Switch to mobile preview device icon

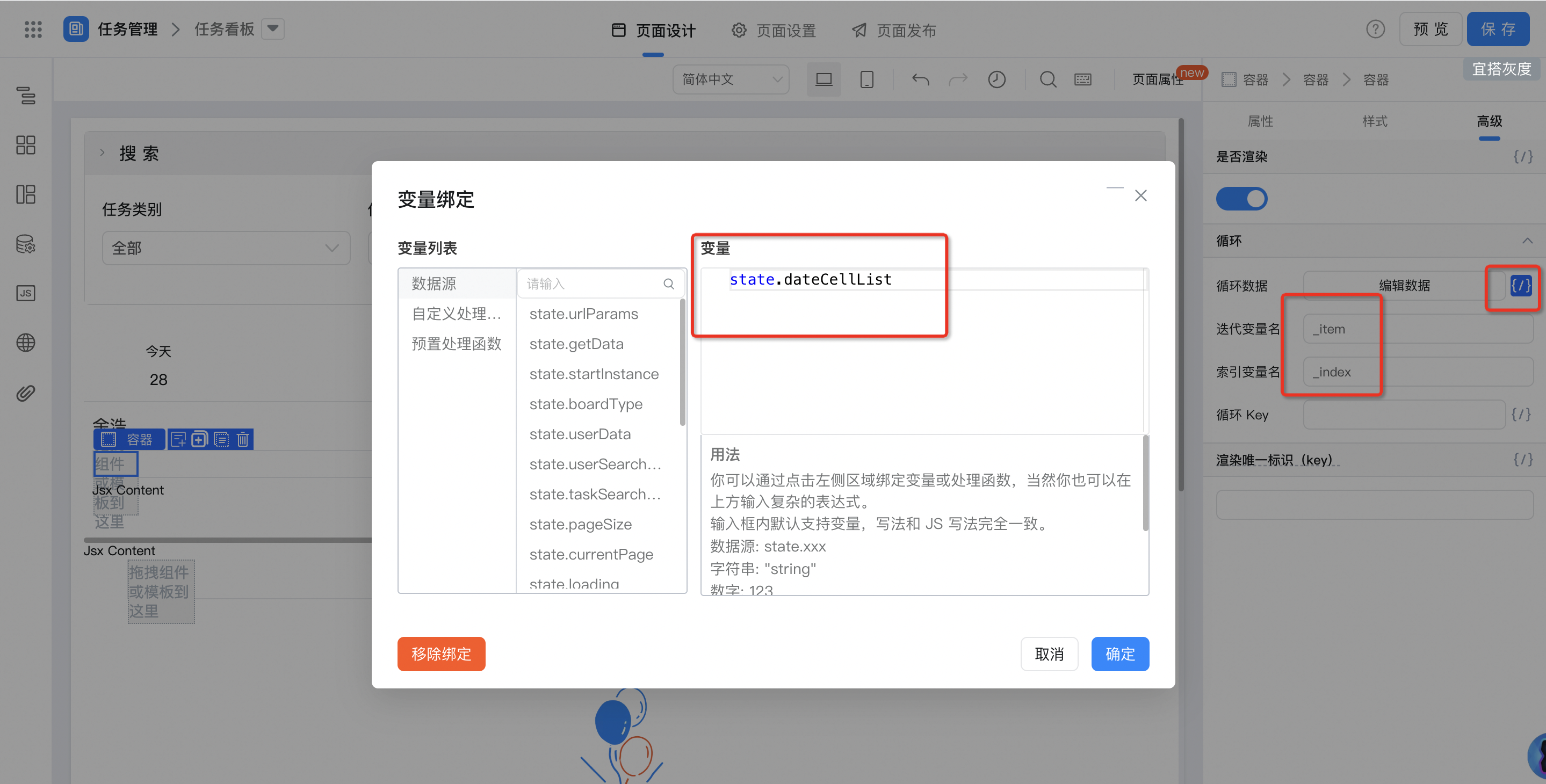pos(866,79)
